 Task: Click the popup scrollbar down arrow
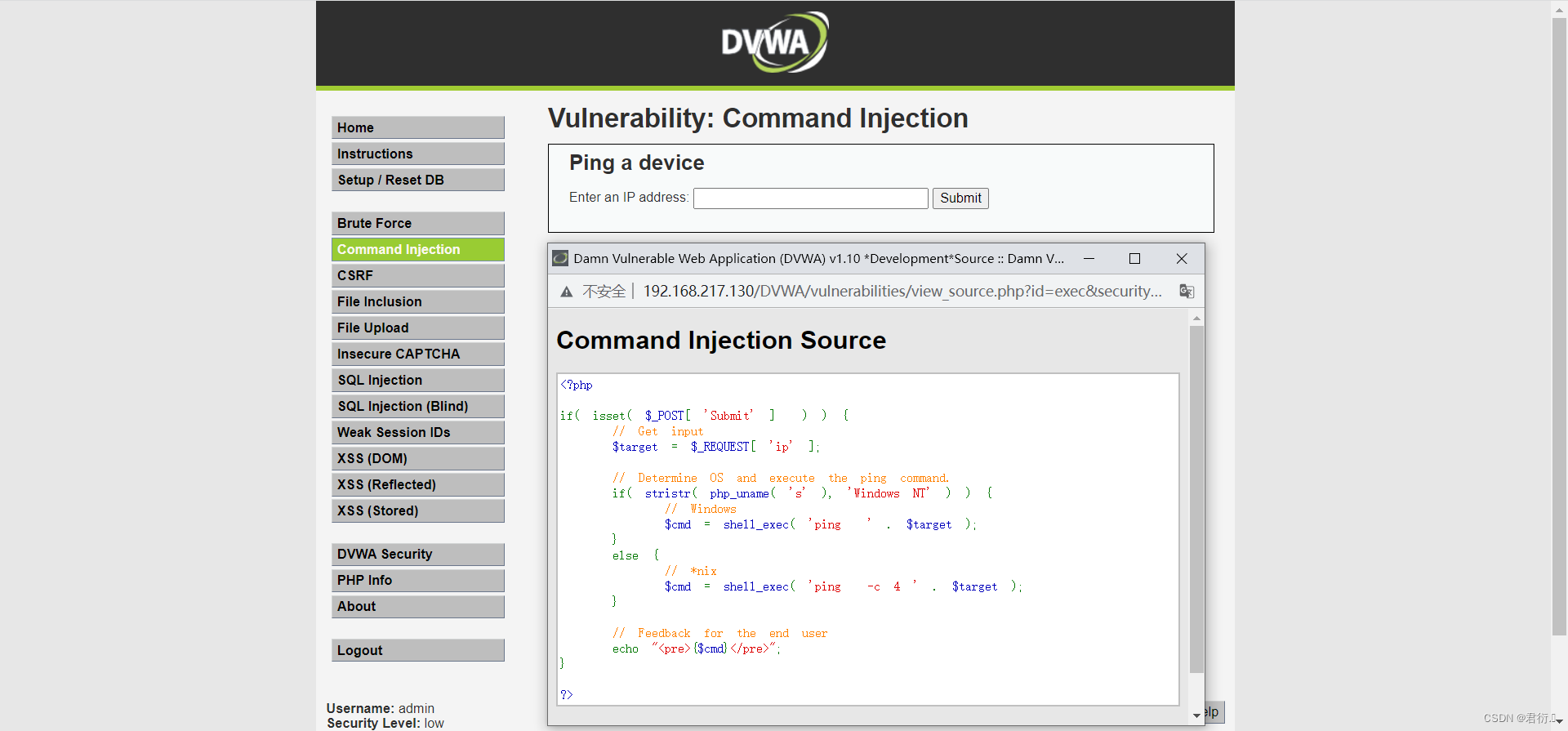pos(1196,715)
